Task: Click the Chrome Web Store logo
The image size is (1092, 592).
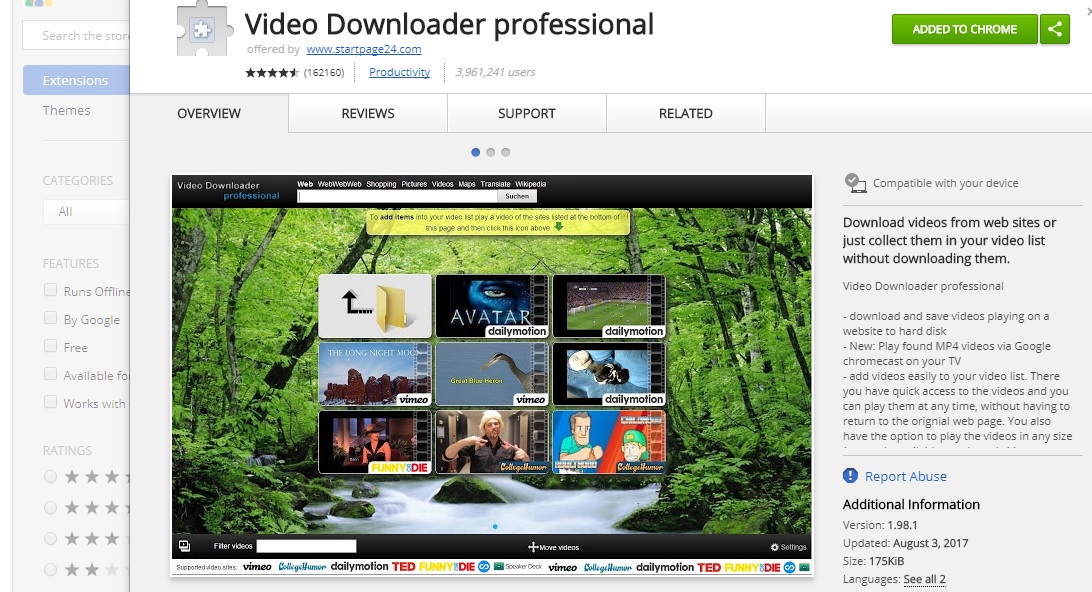Action: tap(38, 3)
